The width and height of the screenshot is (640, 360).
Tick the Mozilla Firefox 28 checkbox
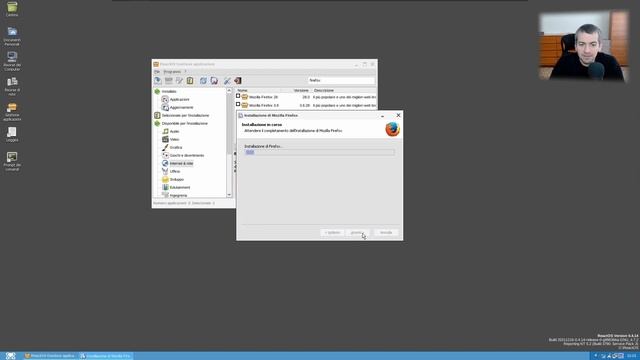238,96
